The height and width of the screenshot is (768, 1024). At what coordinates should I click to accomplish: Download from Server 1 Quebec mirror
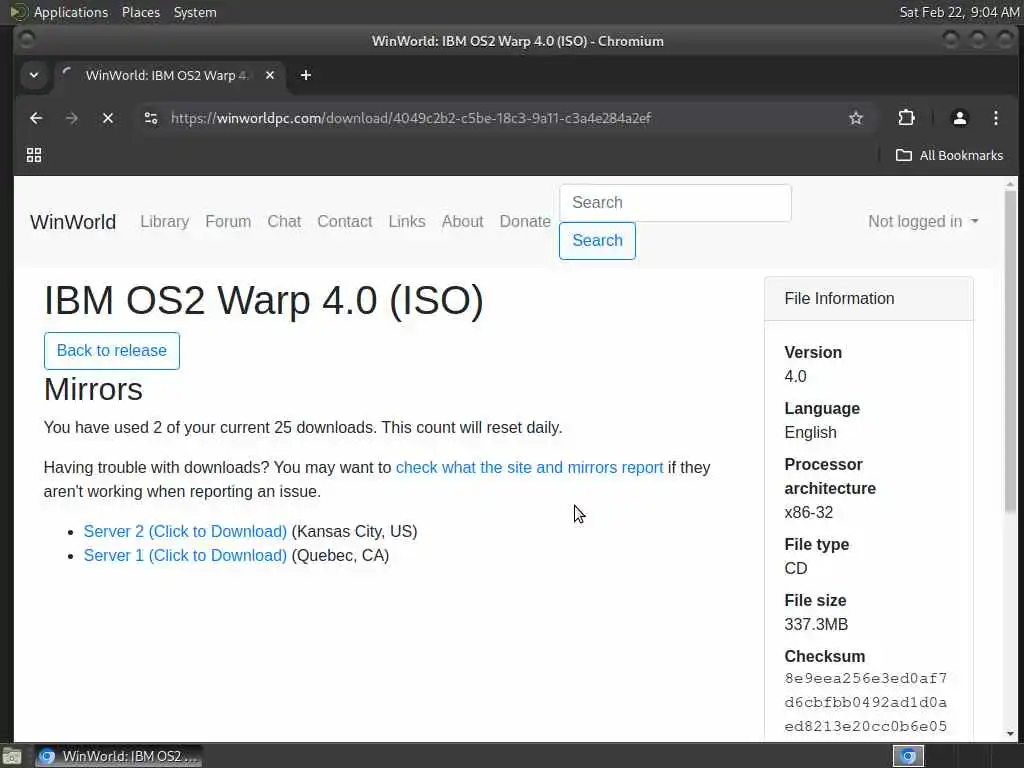pyautogui.click(x=185, y=555)
